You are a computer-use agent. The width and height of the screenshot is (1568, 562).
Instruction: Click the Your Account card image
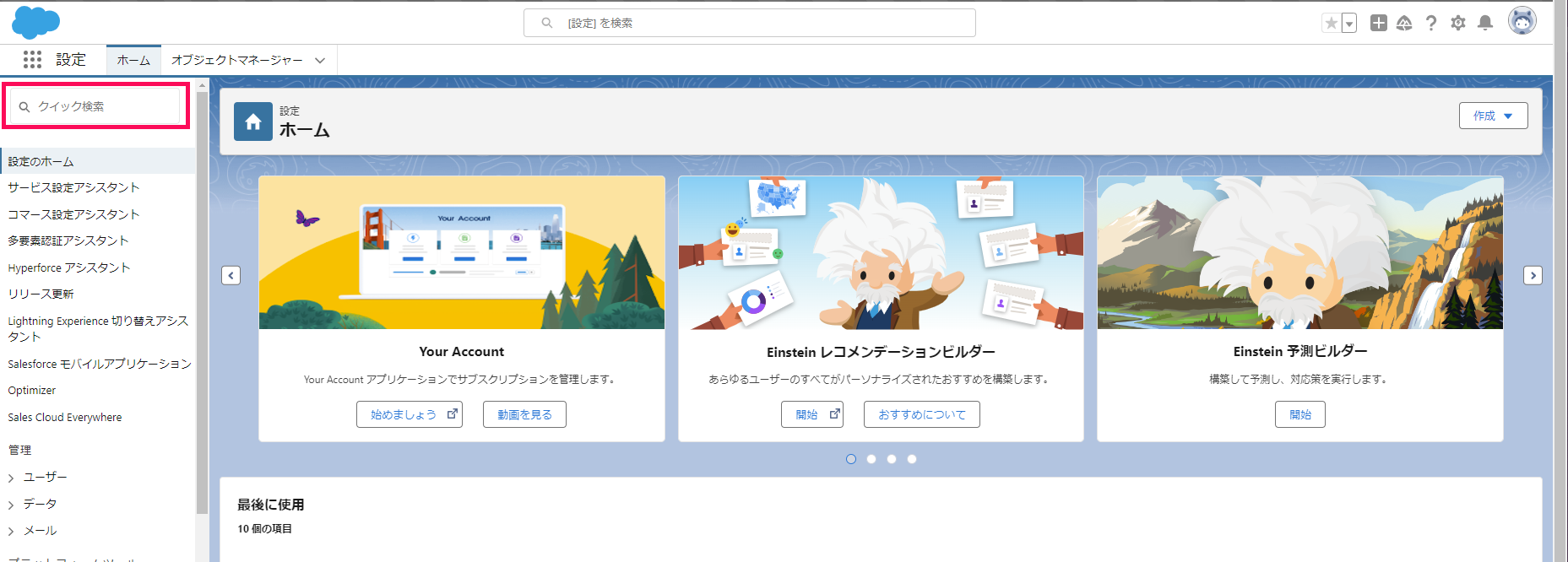point(462,252)
